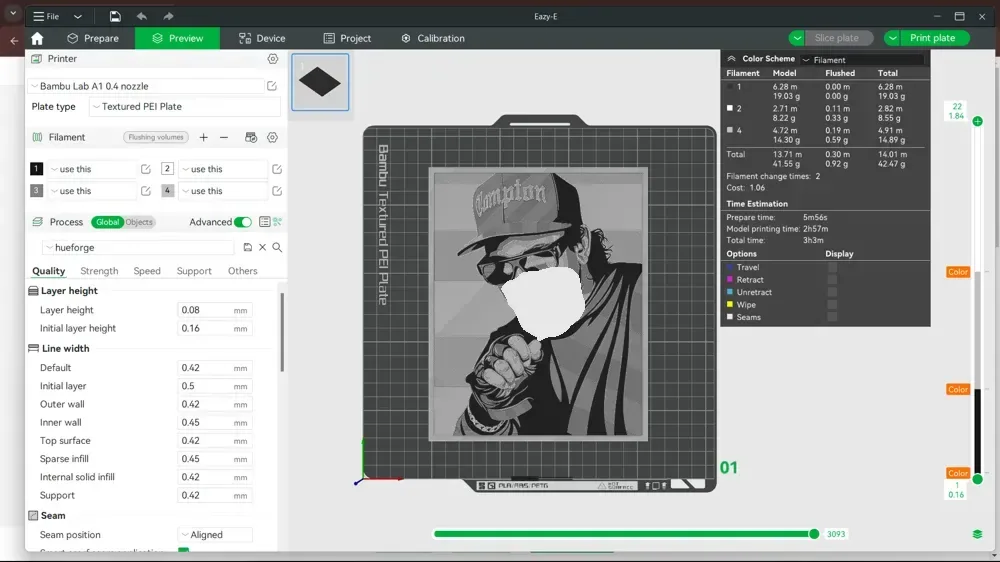Click the green plus on the layer slider
Screen dimensions: 1000x562
pos(977,121)
